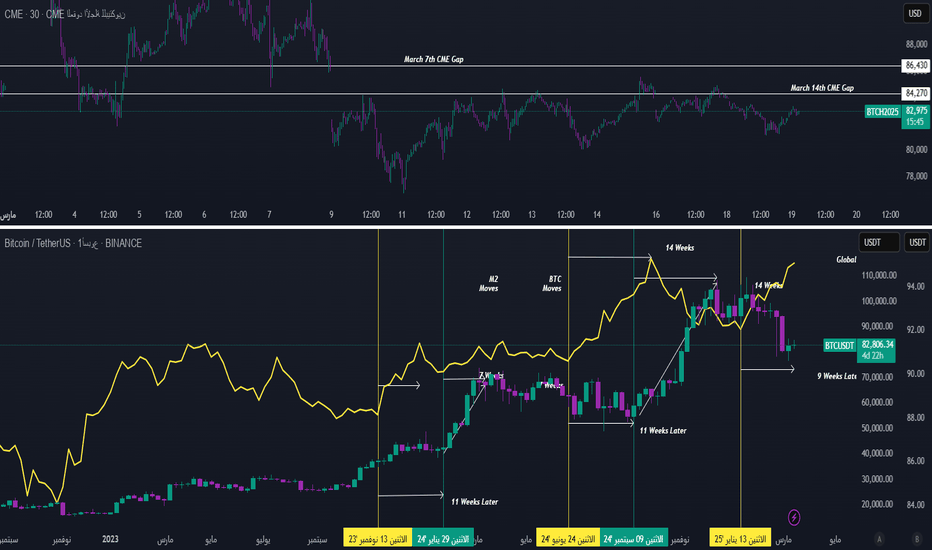
Task: Click the purple lightning bolt event icon
Action: pyautogui.click(x=794, y=517)
